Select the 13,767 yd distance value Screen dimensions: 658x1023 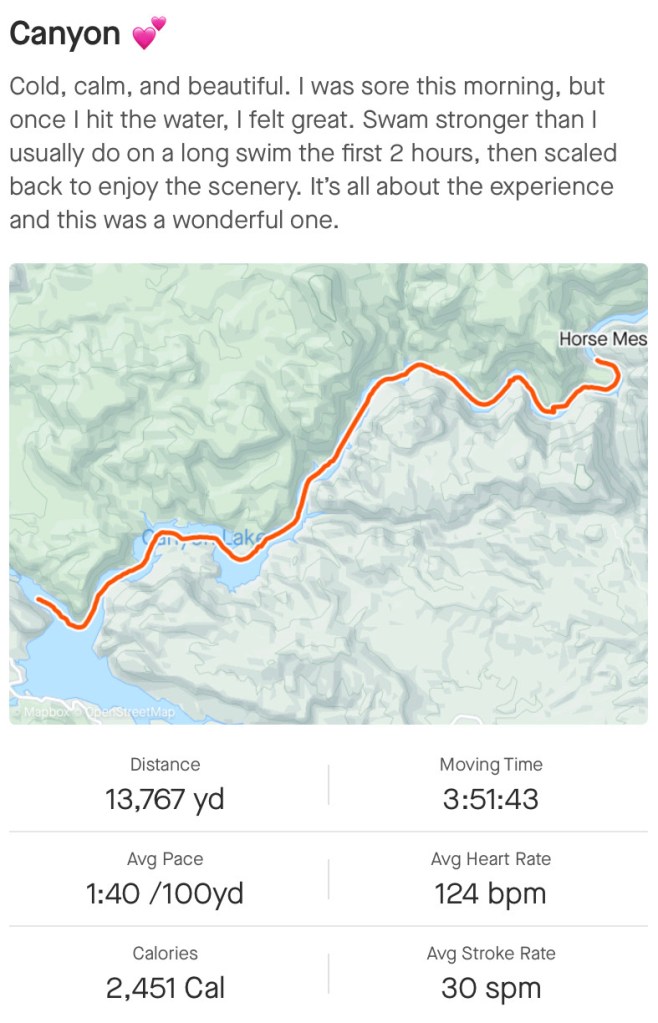pyautogui.click(x=165, y=800)
